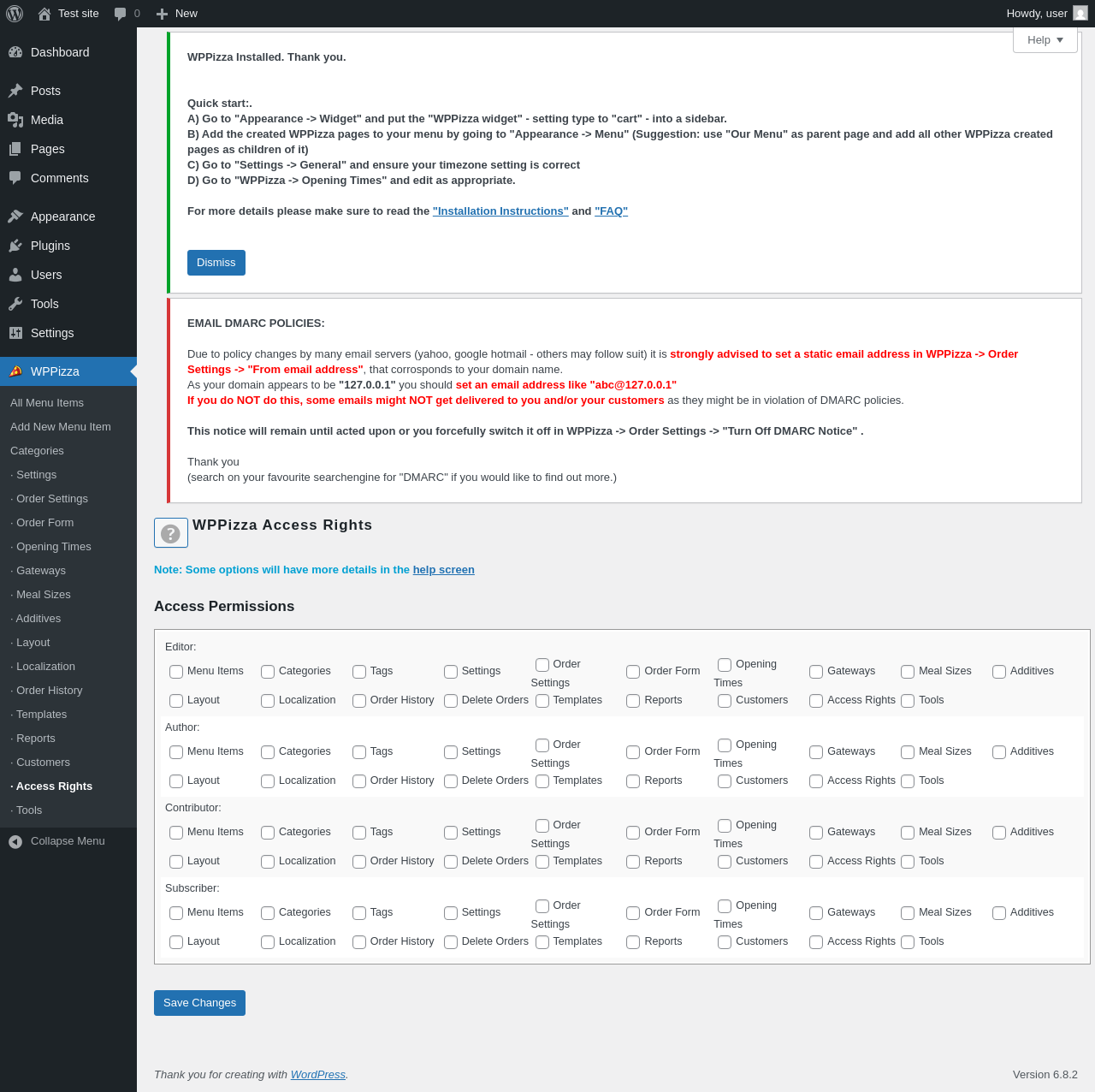Open Categories in WPPizza submenu

coord(37,451)
